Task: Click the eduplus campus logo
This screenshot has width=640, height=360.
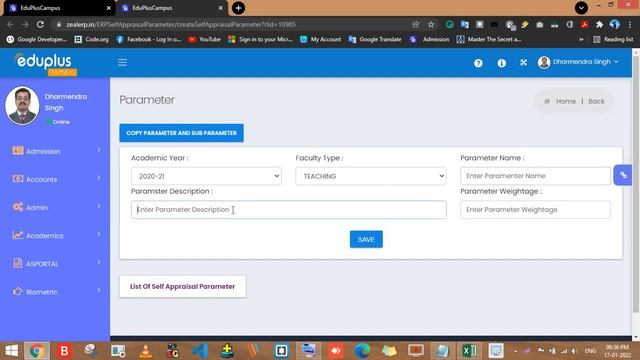Action: pyautogui.click(x=45, y=64)
